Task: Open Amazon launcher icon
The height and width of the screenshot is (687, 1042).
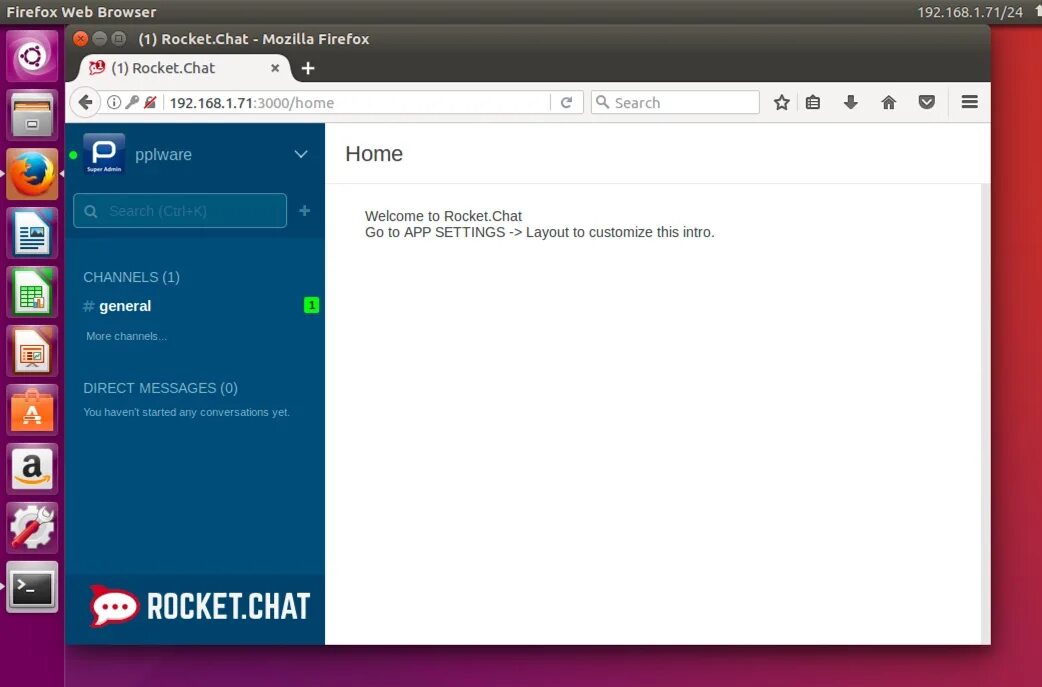Action: click(x=32, y=469)
